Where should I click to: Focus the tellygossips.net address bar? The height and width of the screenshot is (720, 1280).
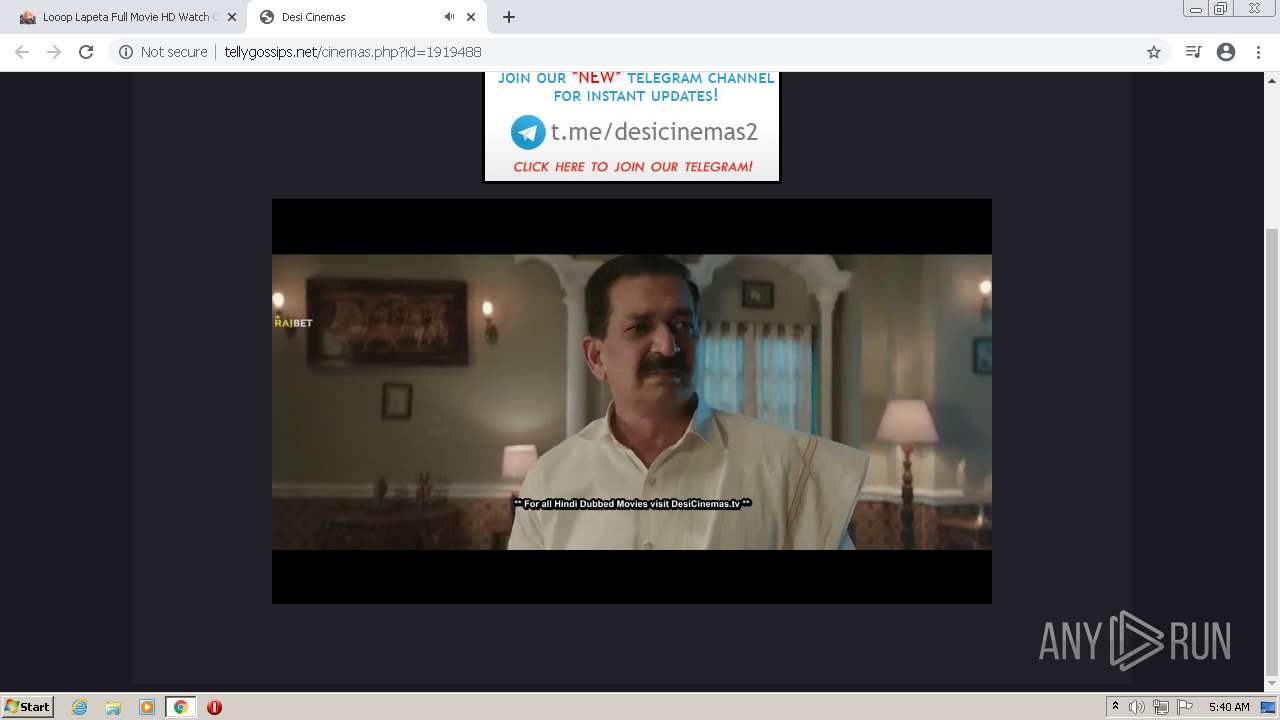640,52
